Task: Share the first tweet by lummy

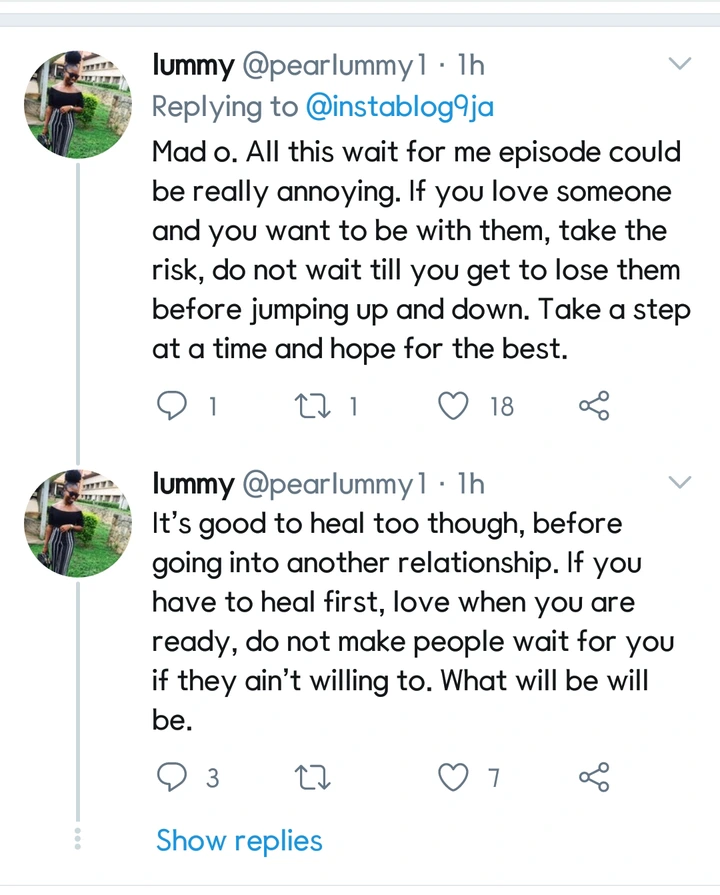Action: (x=594, y=405)
